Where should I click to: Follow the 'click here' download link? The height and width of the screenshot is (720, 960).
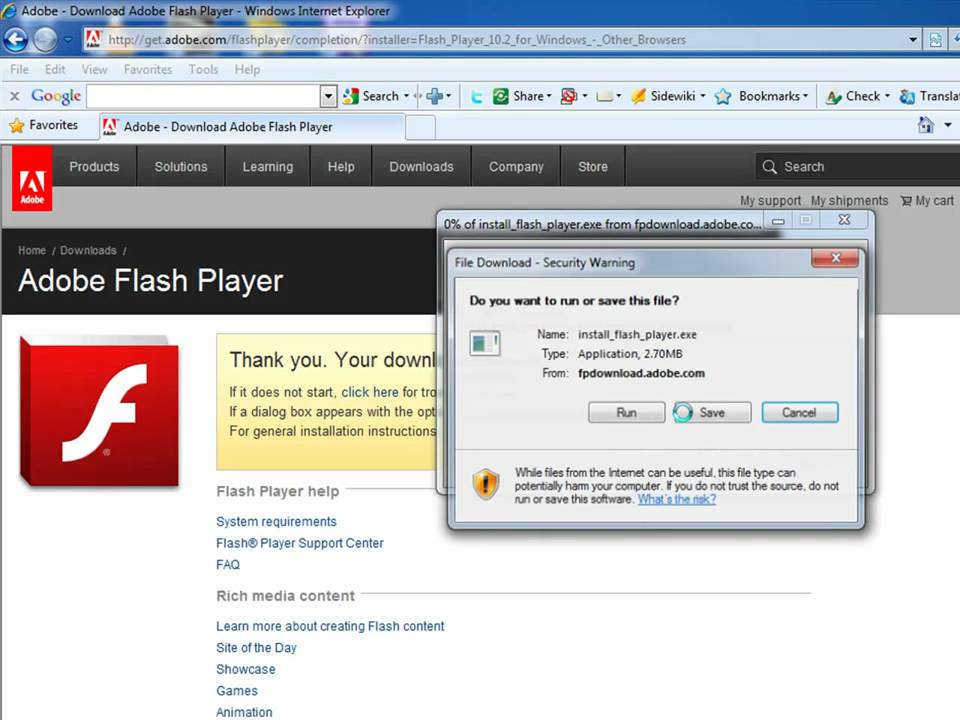coord(370,392)
